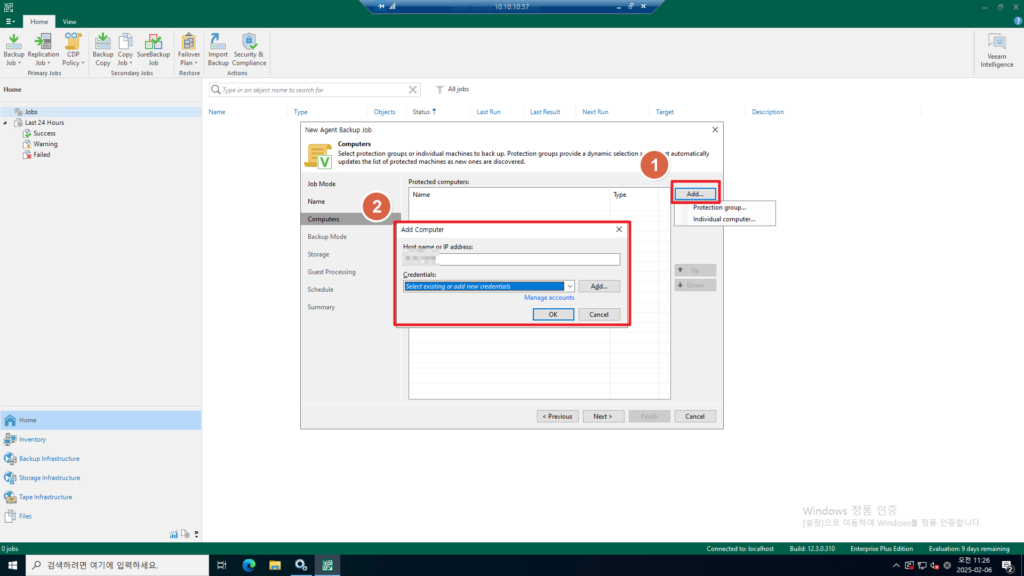The width and height of the screenshot is (1024, 576).
Task: Open Security & Compliance analyzer
Action: pyautogui.click(x=249, y=50)
